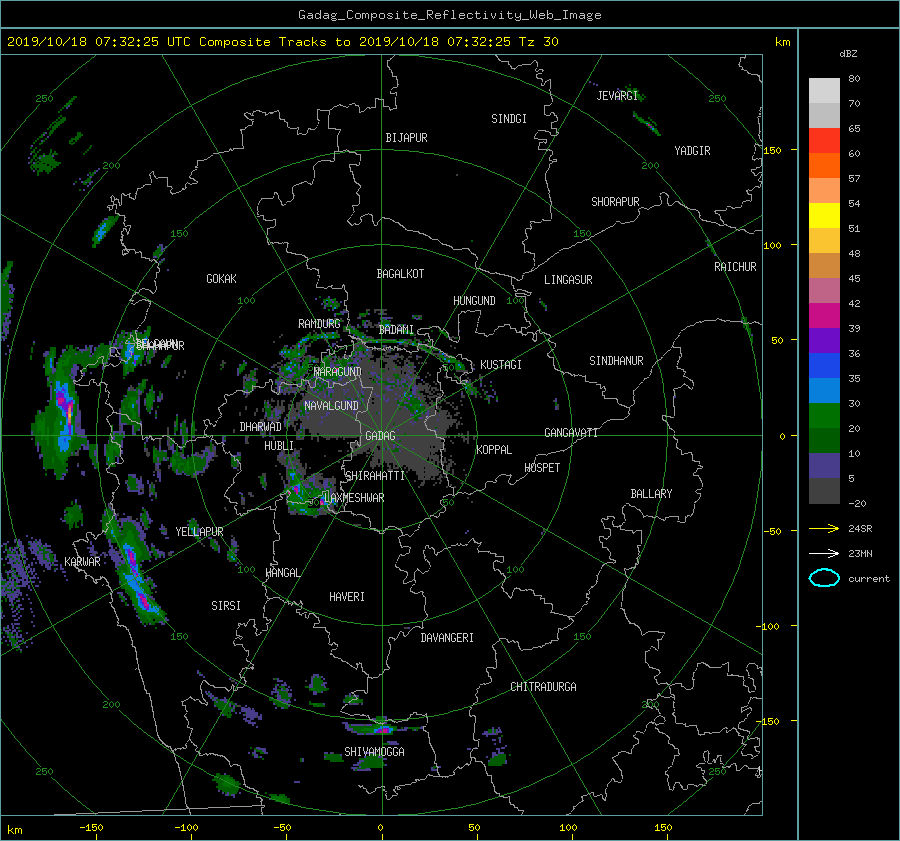Click the YELLAPUR city label
The width and height of the screenshot is (900, 841).
pyautogui.click(x=199, y=532)
